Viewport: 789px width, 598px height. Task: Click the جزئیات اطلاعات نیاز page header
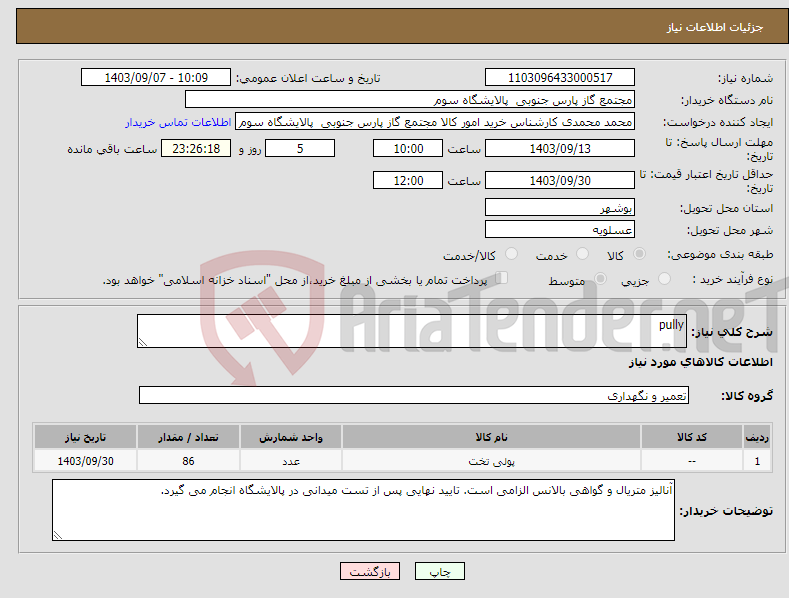point(715,27)
